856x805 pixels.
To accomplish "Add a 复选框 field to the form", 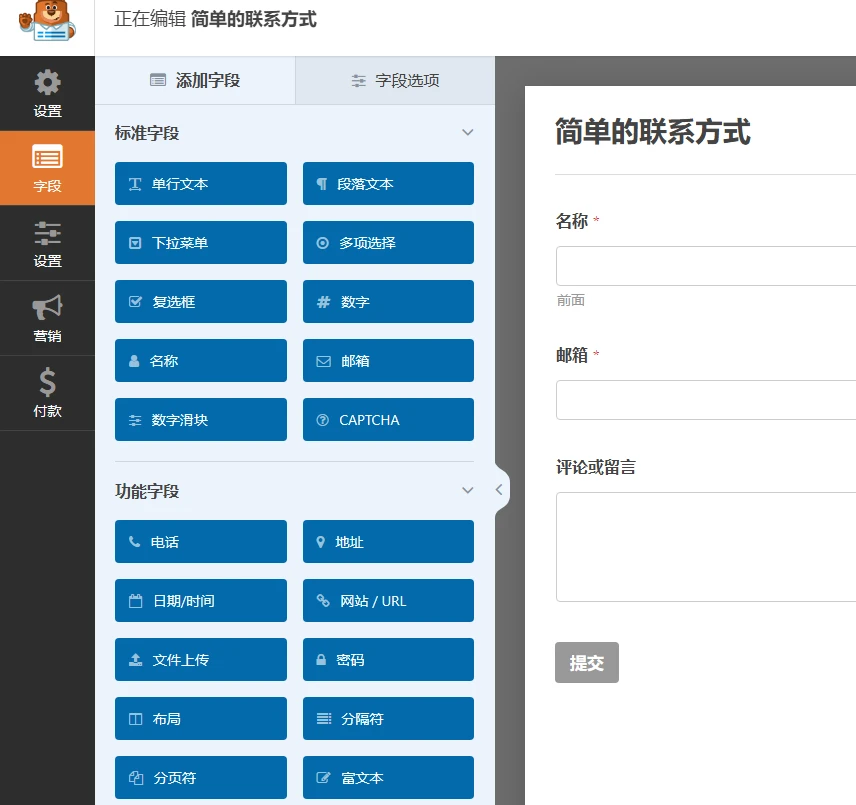I will click(x=200, y=301).
